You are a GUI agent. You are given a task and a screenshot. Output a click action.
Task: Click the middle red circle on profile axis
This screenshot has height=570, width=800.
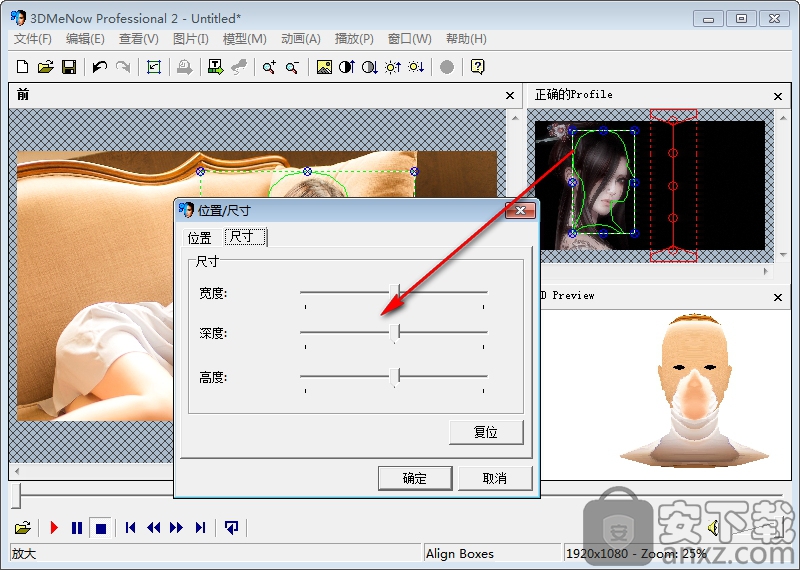[x=673, y=186]
